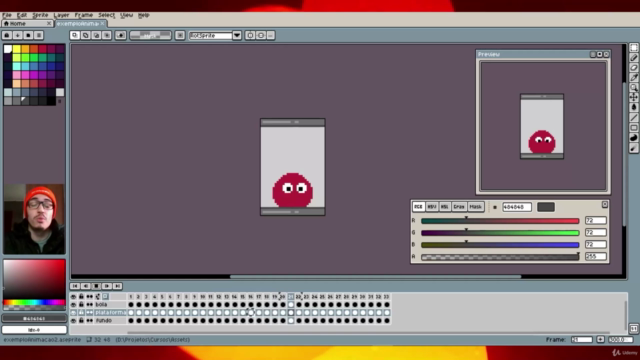The image size is (640, 360).
Task: Click the Frame number field in status bar
Action: pyautogui.click(x=582, y=340)
